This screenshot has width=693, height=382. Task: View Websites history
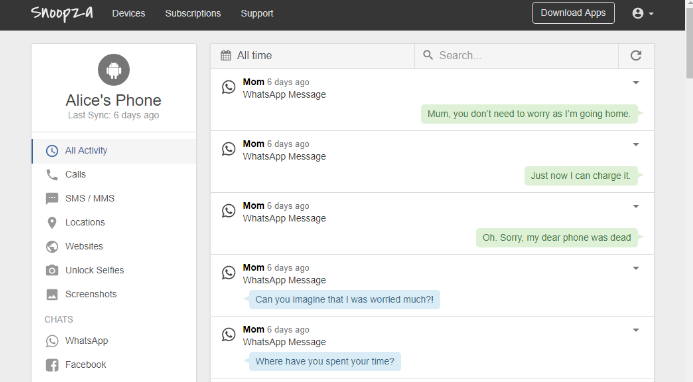pyautogui.click(x=114, y=246)
